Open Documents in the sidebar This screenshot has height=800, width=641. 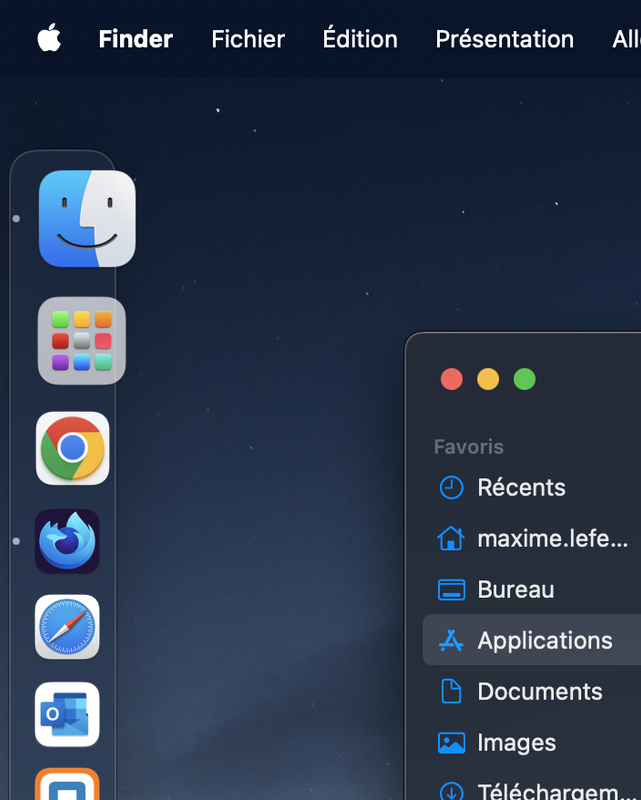[532, 691]
